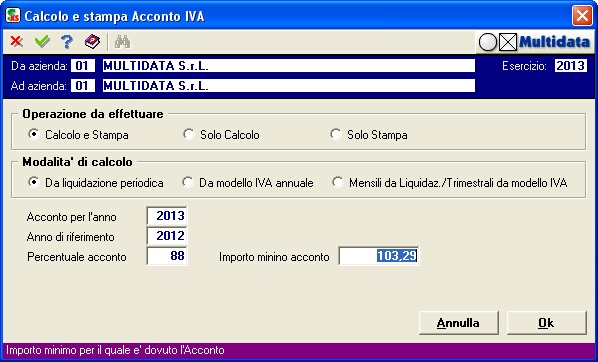Click the 'Acconto per l'anno' label
Screen dimensions: 598x362
pyautogui.click(x=72, y=217)
